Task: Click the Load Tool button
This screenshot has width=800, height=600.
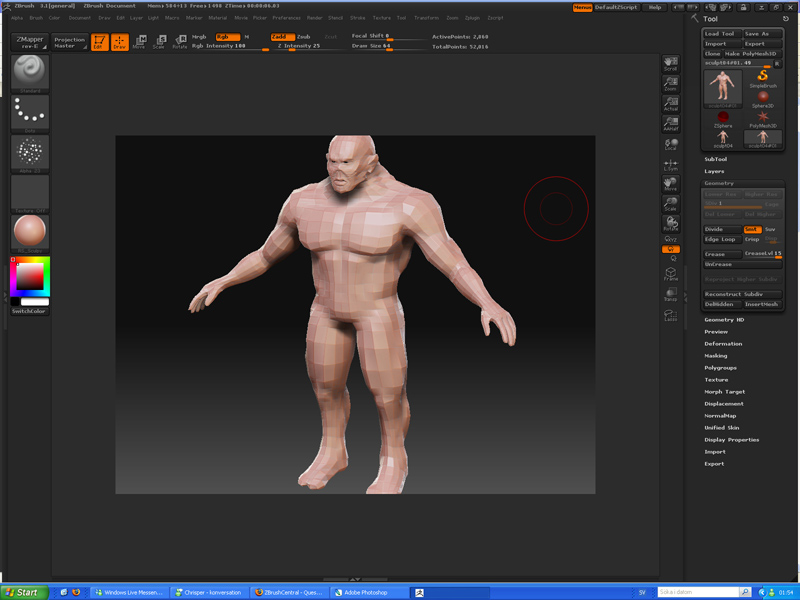Action: tap(720, 34)
